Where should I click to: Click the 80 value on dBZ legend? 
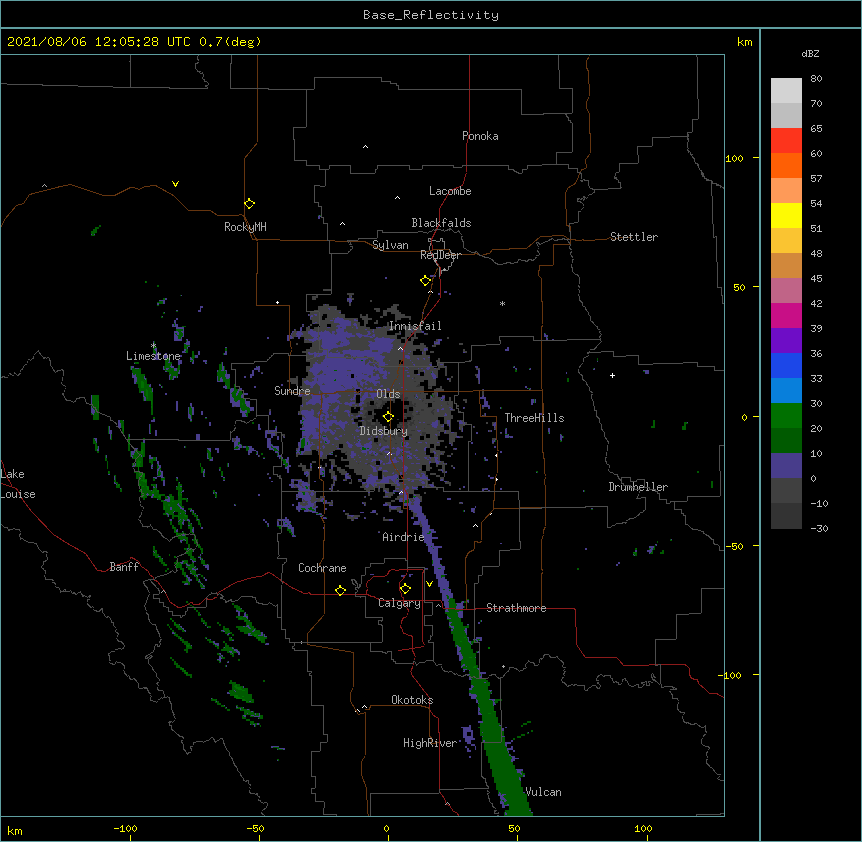click(x=816, y=79)
